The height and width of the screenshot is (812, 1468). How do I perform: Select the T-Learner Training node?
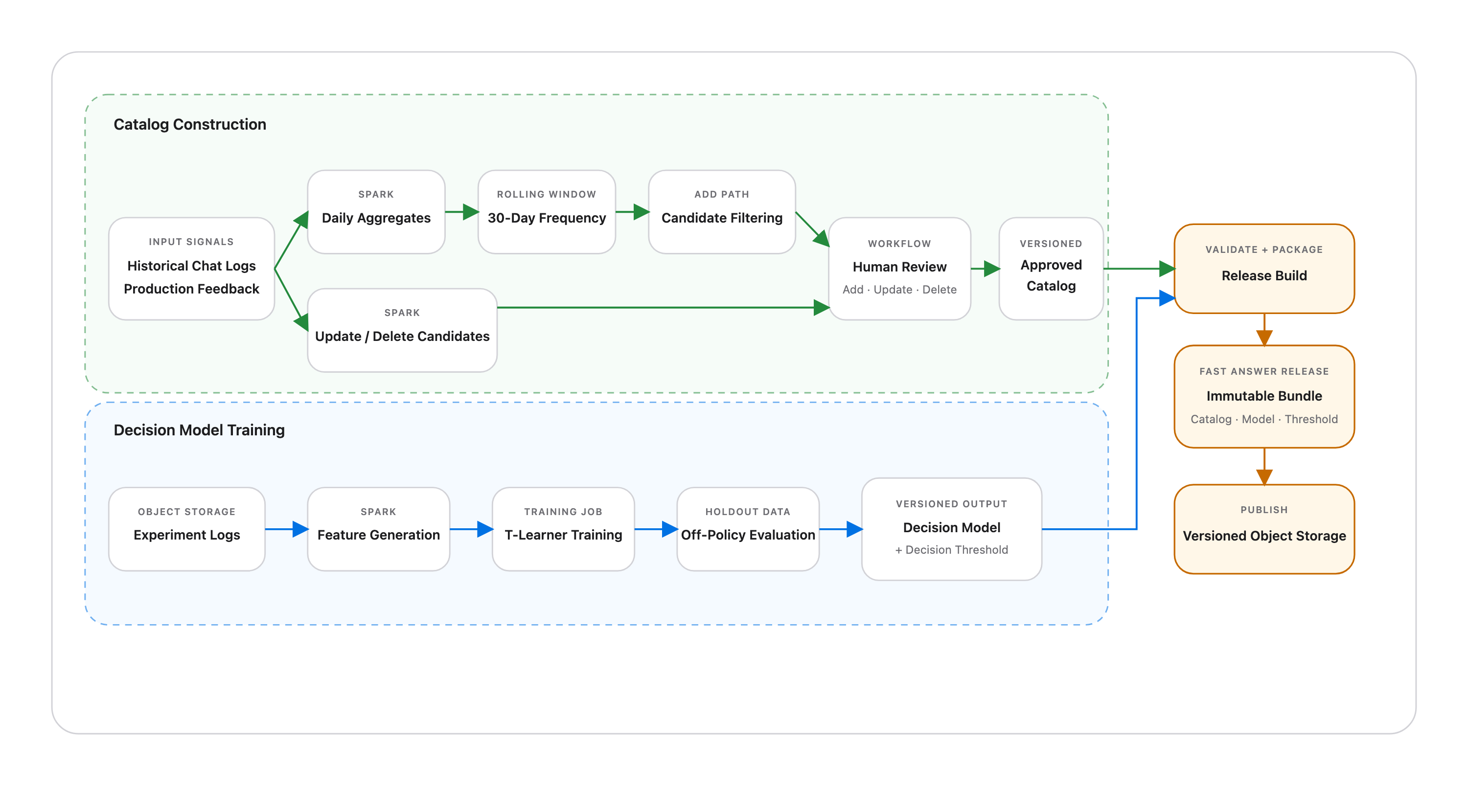(563, 529)
